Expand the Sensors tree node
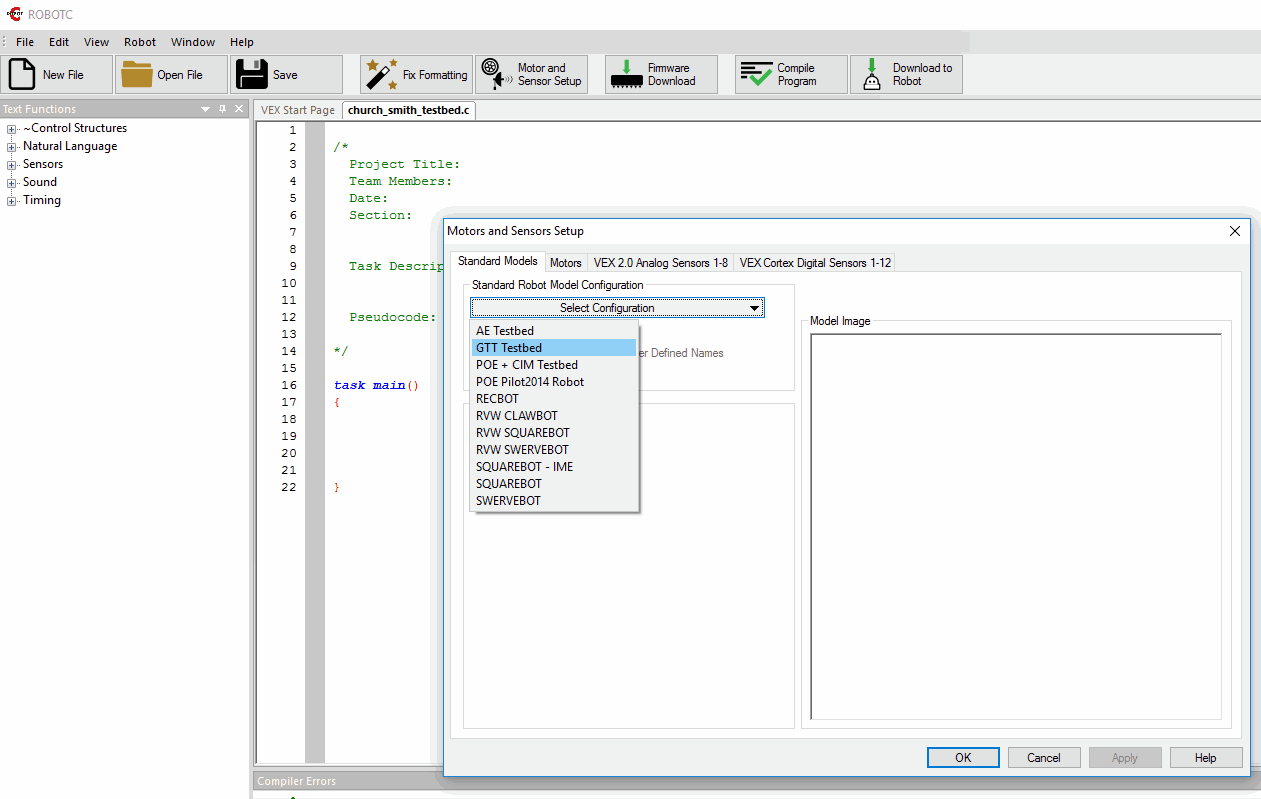 coord(12,165)
